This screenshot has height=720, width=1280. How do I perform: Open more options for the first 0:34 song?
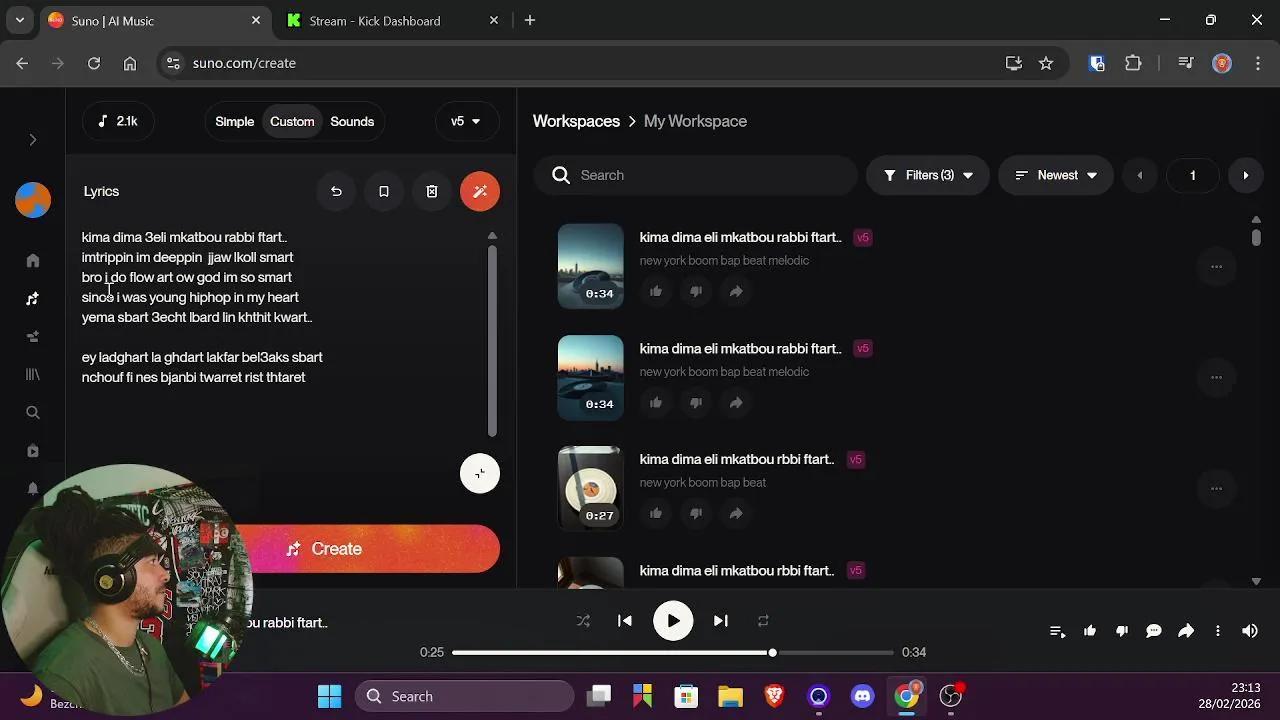click(1216, 266)
